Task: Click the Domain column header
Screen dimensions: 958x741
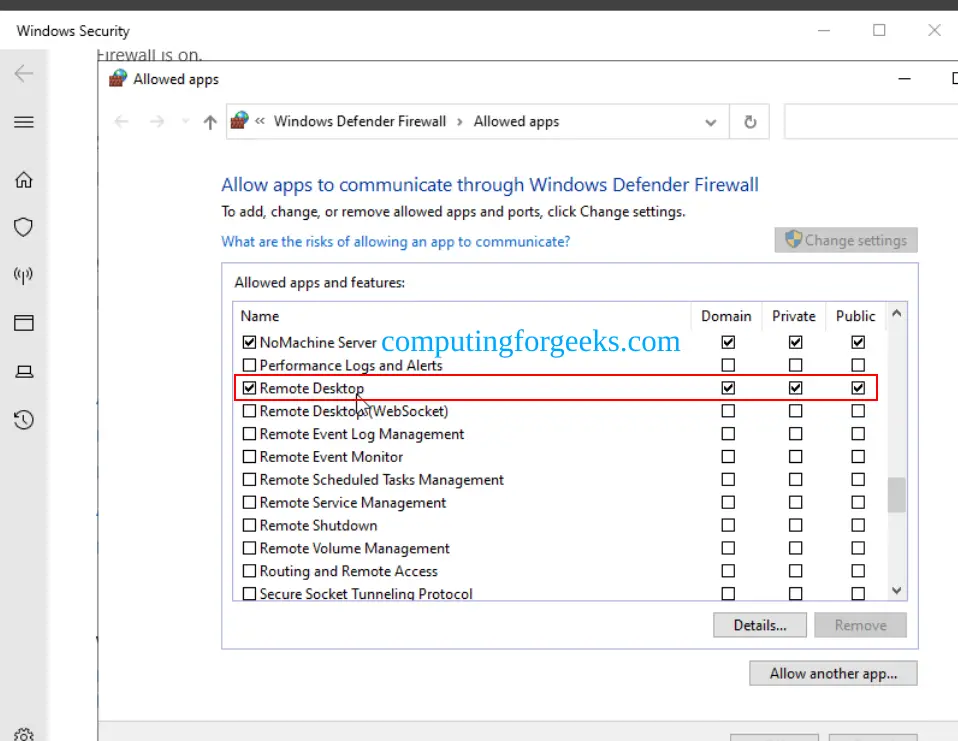Action: point(726,316)
